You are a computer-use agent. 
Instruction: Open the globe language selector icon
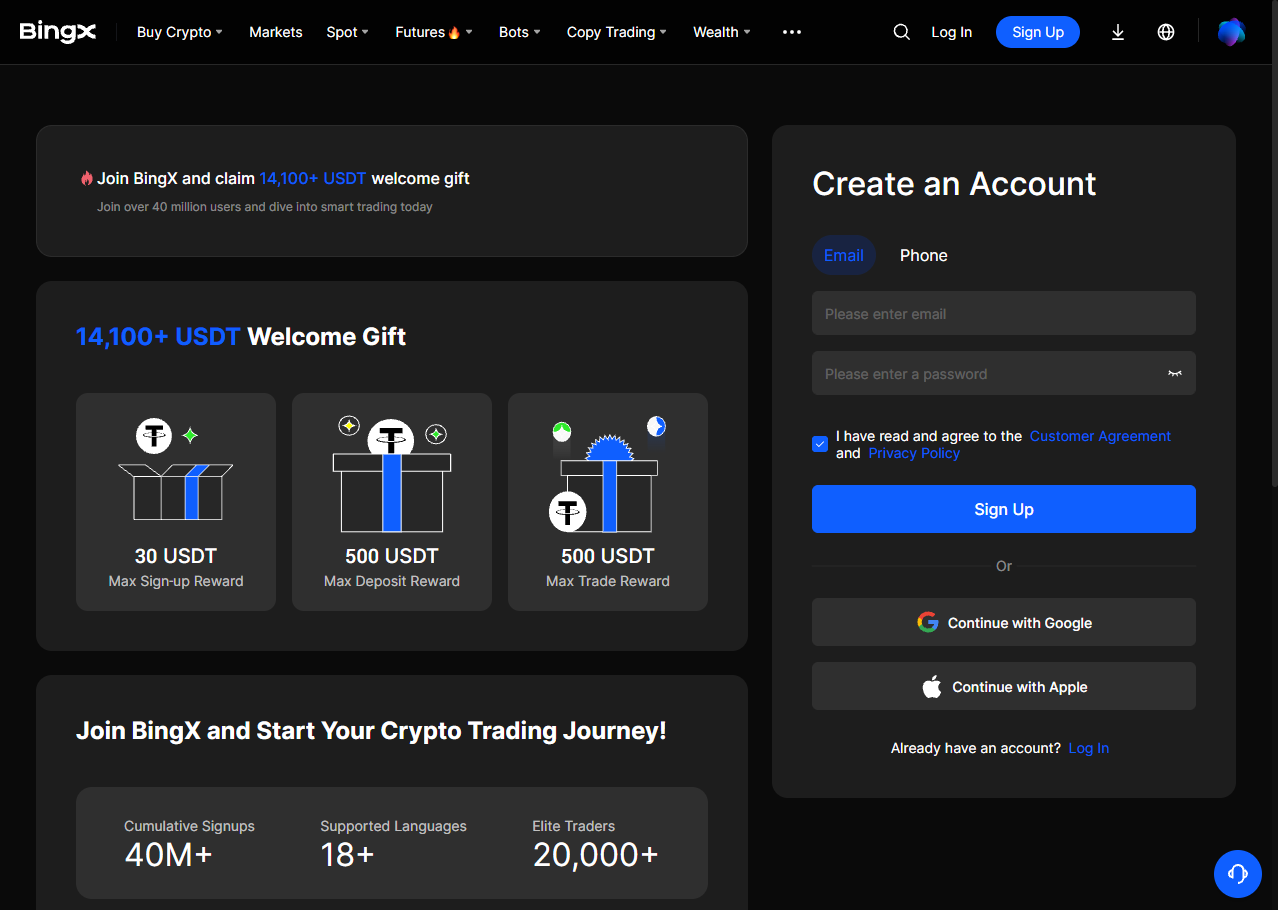point(1166,32)
